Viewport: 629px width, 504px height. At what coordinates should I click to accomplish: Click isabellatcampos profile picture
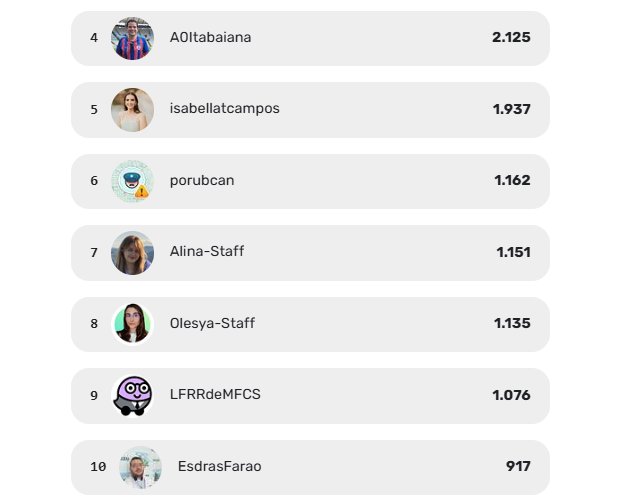132,110
